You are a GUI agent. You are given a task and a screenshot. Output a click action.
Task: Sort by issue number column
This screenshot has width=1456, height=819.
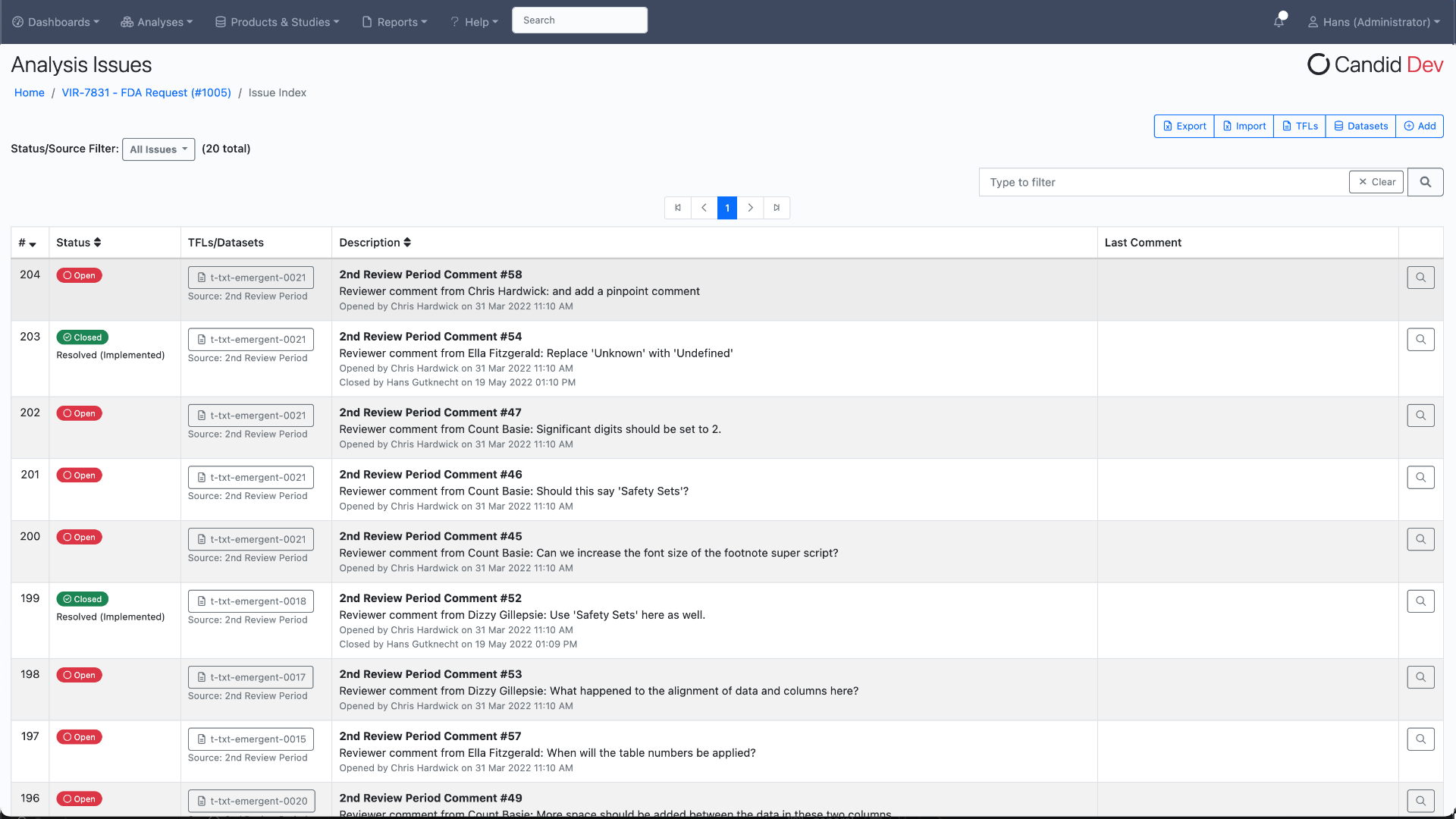click(27, 243)
